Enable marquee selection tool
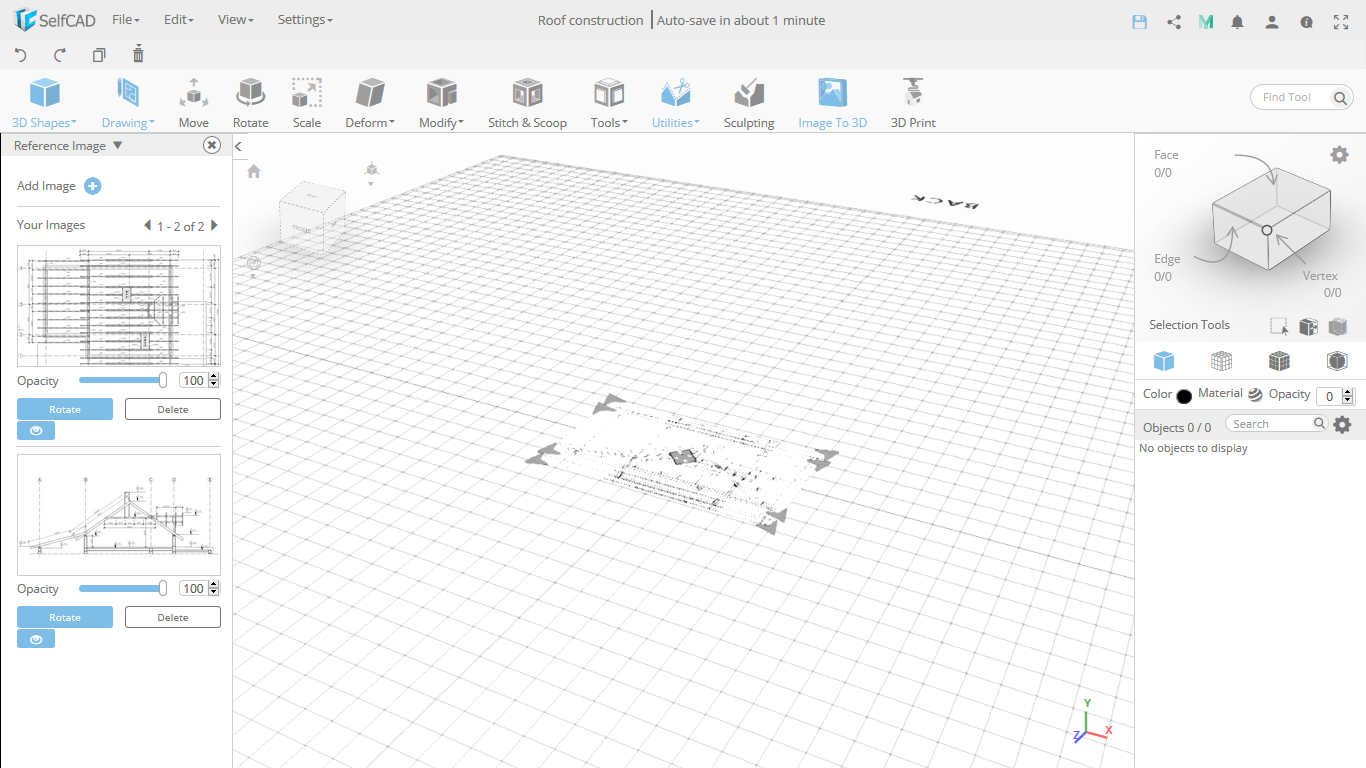 tap(1279, 326)
